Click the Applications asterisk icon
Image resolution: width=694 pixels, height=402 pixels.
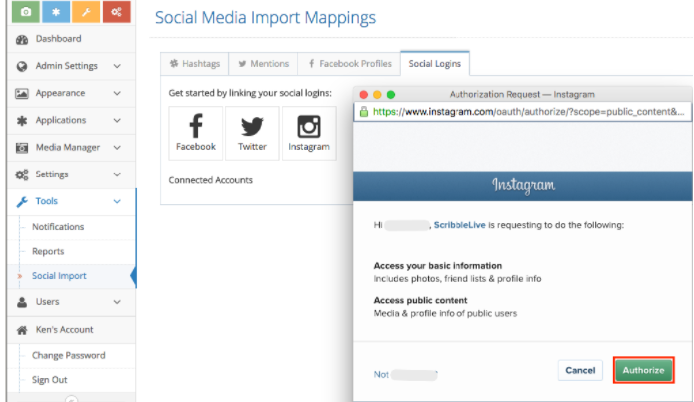(x=22, y=120)
